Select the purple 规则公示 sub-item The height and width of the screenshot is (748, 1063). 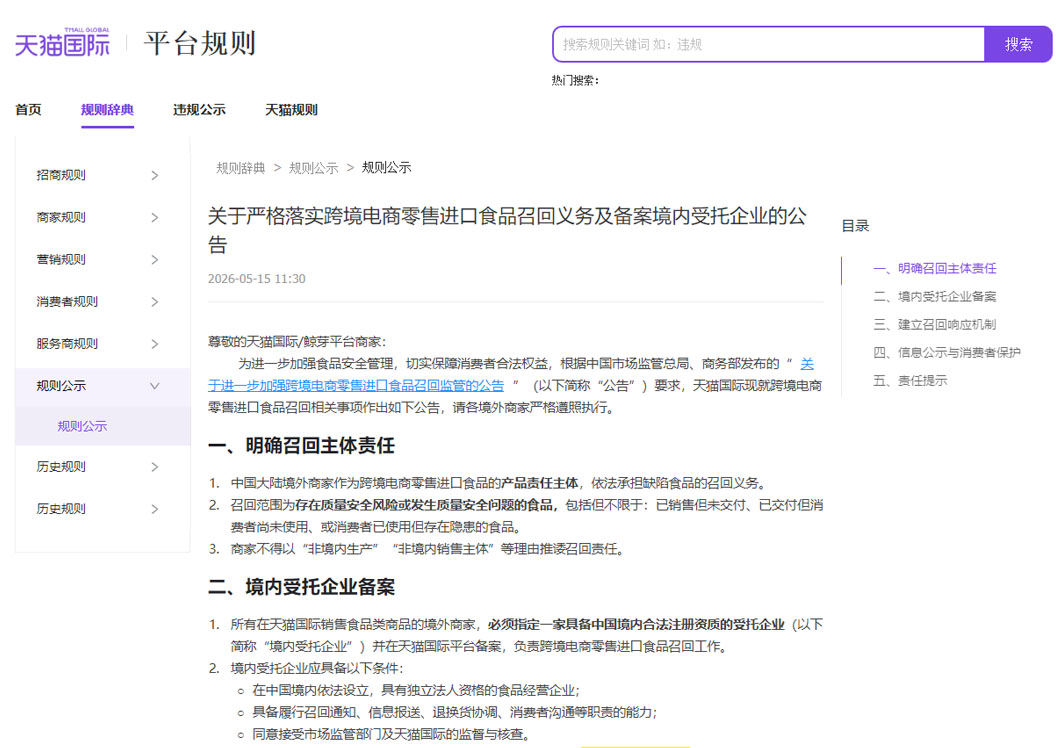tap(82, 427)
